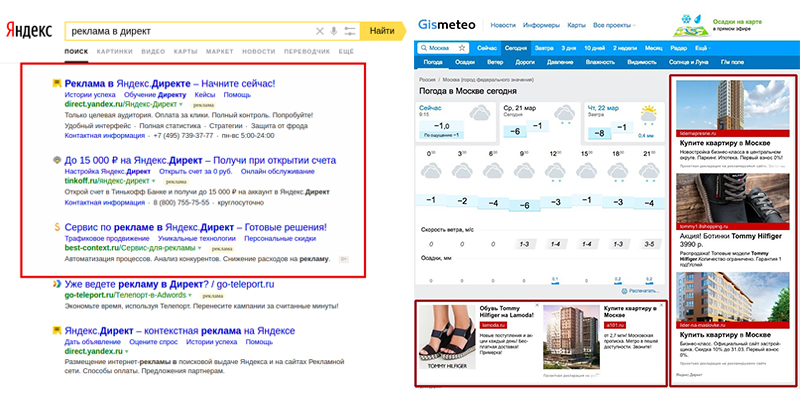Image resolution: width=800 pixels, height=400 pixels.
Task: Open Трафиковое продвижение sitelink
Action: [x=107, y=238]
